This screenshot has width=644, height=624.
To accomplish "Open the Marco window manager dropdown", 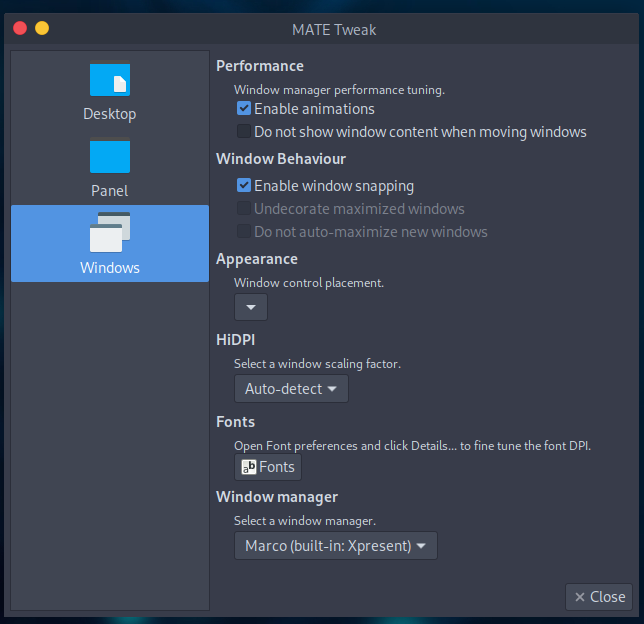I will (x=335, y=546).
